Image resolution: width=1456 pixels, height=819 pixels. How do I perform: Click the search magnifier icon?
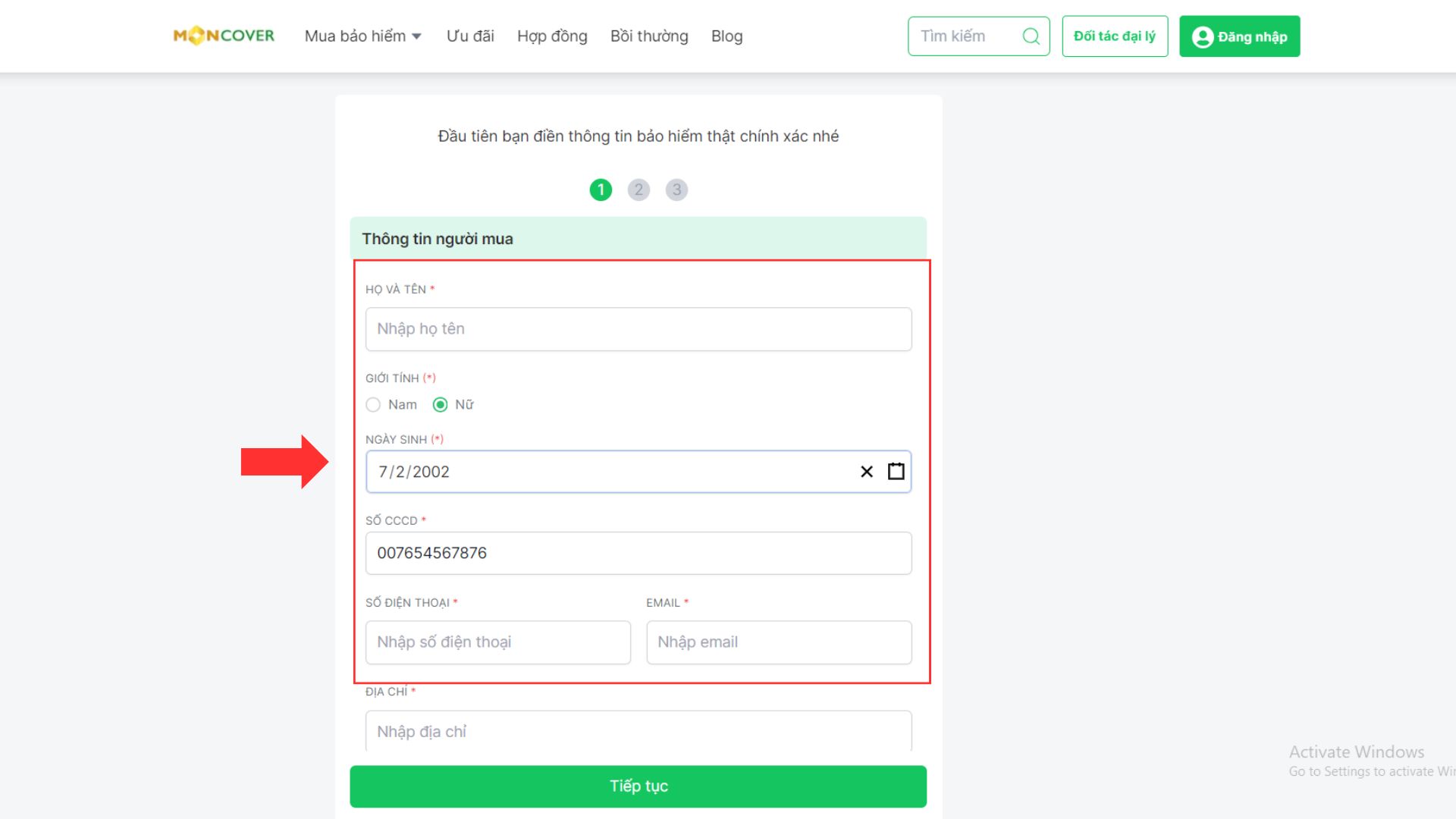pos(1031,36)
